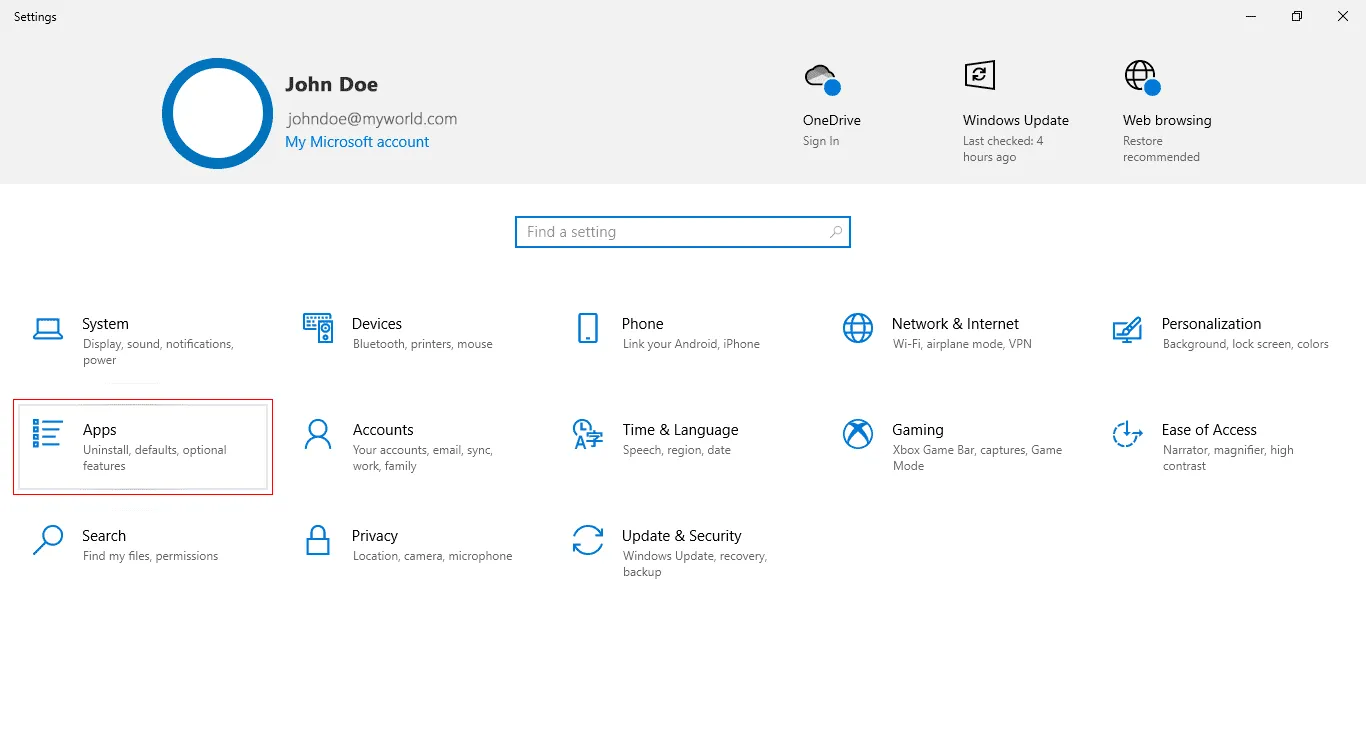Open the Update & Security refresh icon
Viewport: 1366px width, 738px height.
588,540
